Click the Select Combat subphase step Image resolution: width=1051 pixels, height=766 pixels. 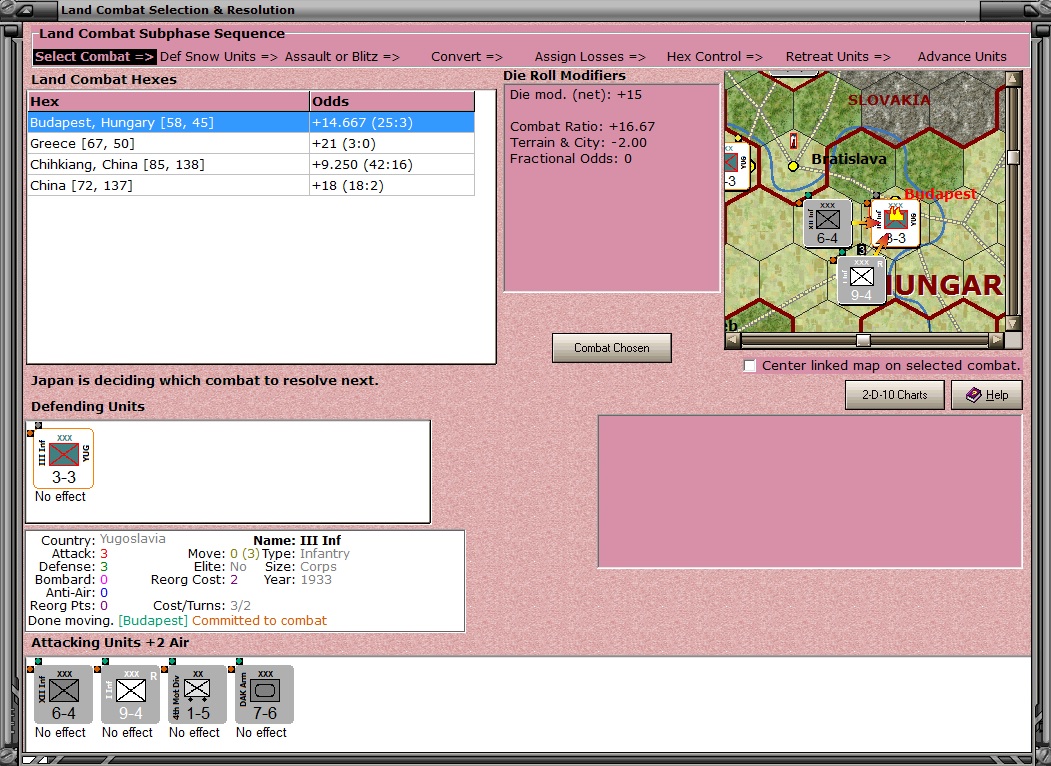95,57
